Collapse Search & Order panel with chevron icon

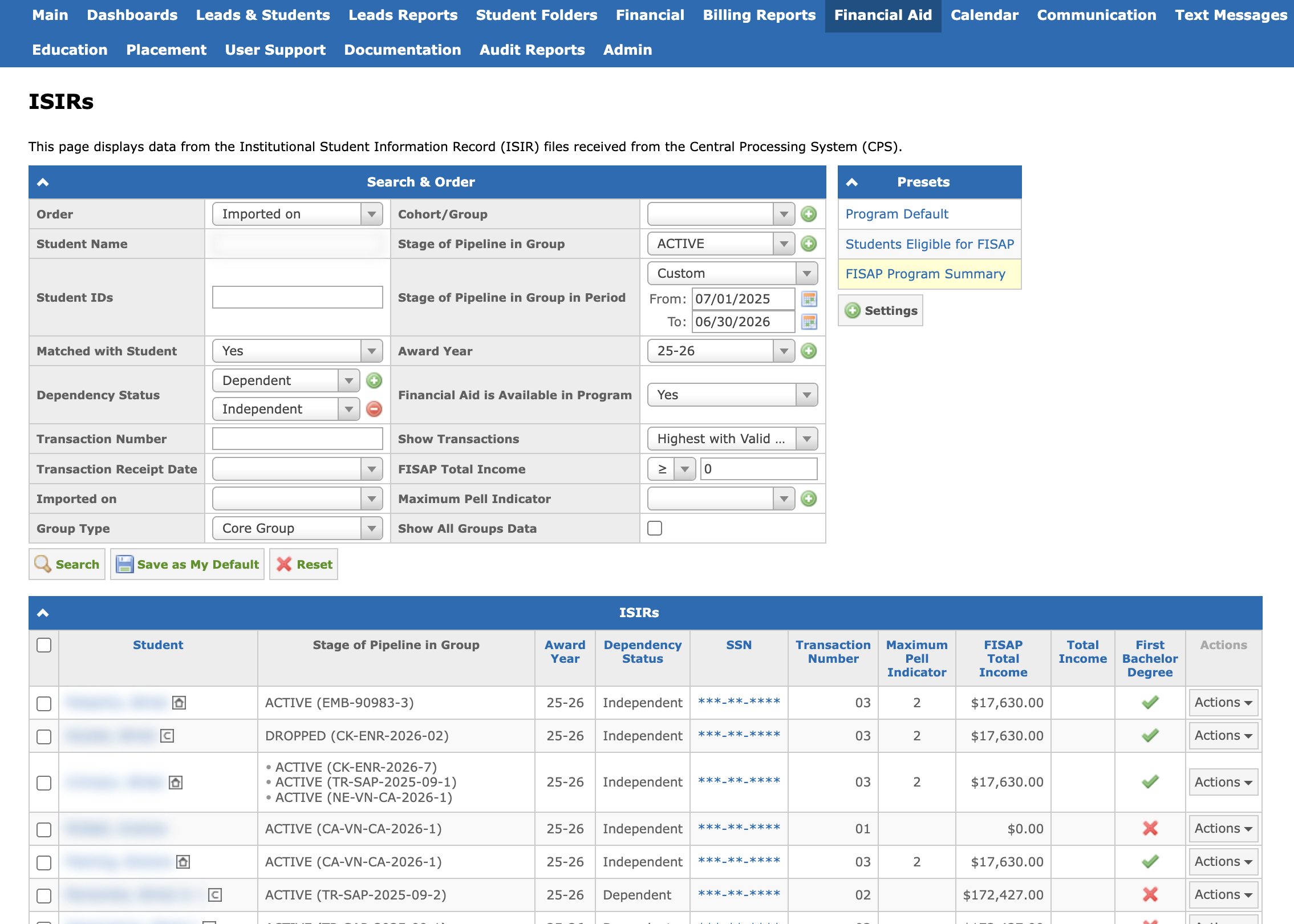43,182
